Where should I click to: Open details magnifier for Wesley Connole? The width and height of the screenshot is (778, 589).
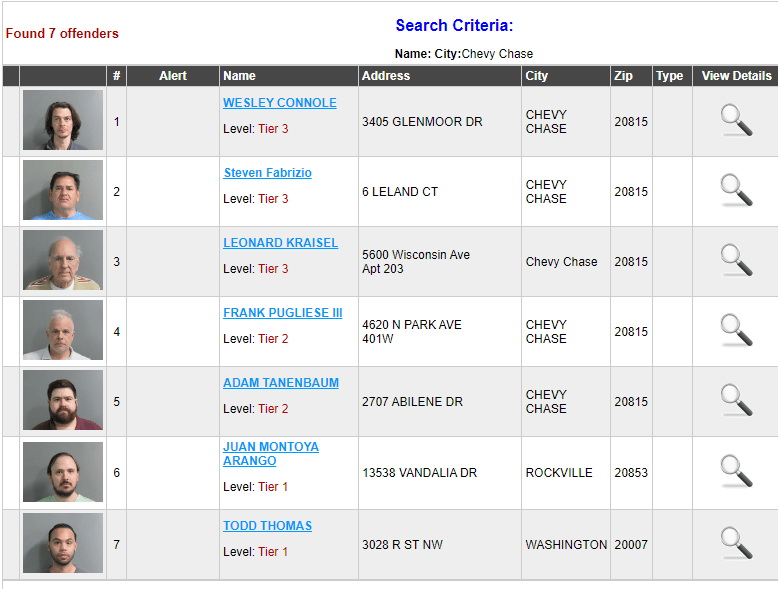pyautogui.click(x=736, y=121)
